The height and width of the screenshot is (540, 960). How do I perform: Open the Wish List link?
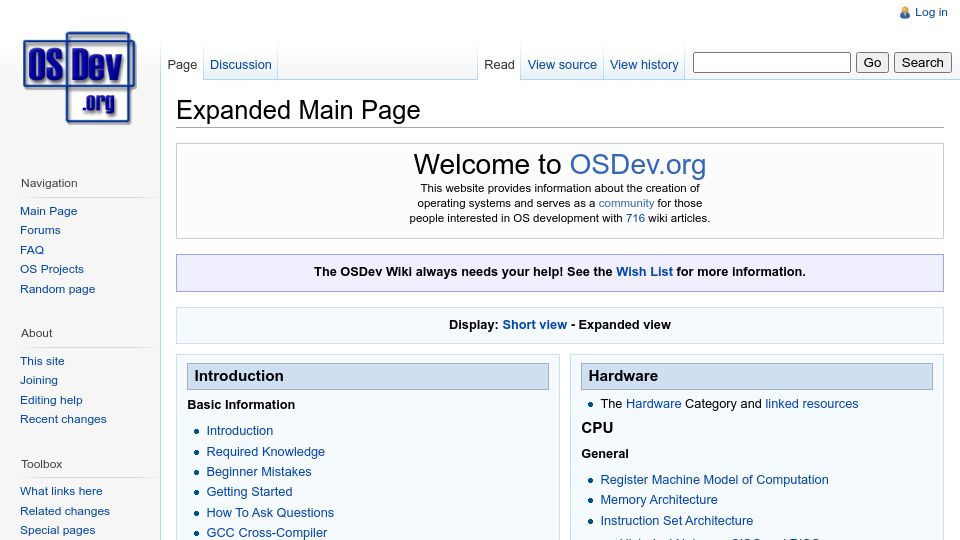(x=644, y=272)
